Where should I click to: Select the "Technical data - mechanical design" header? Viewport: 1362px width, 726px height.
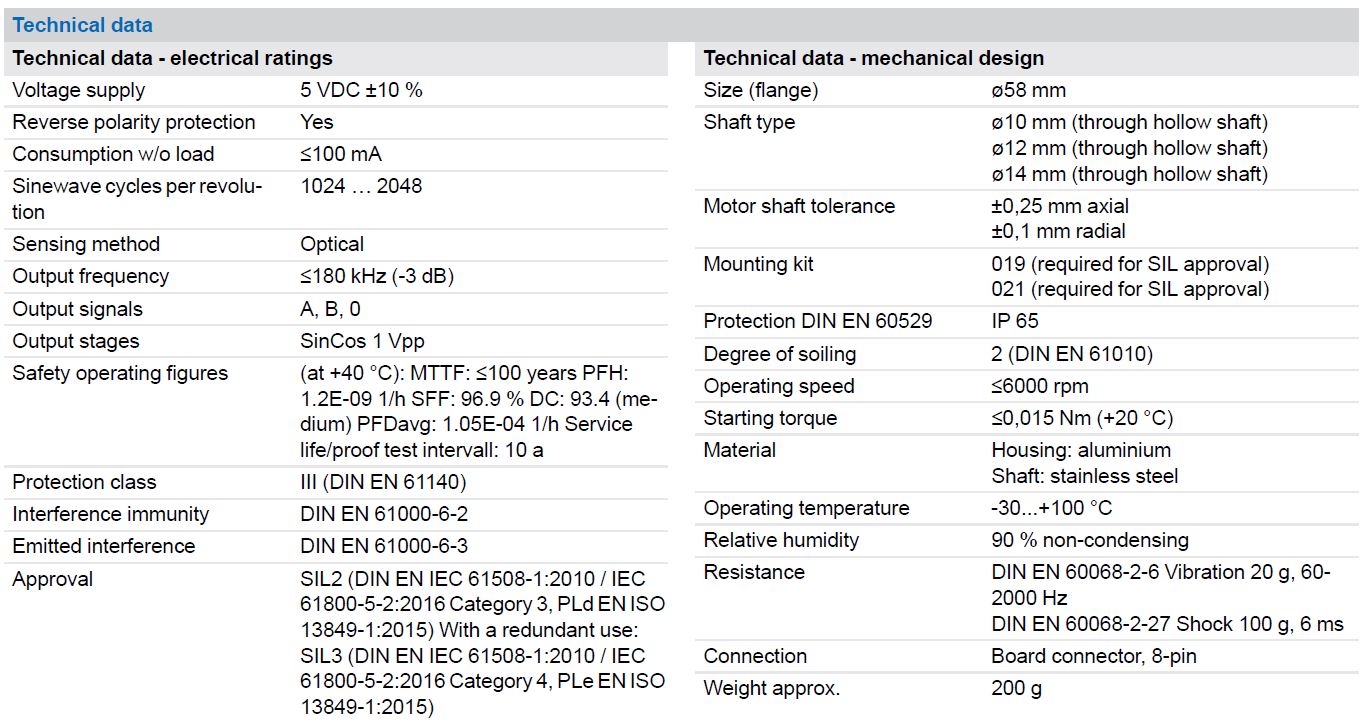[x=873, y=58]
